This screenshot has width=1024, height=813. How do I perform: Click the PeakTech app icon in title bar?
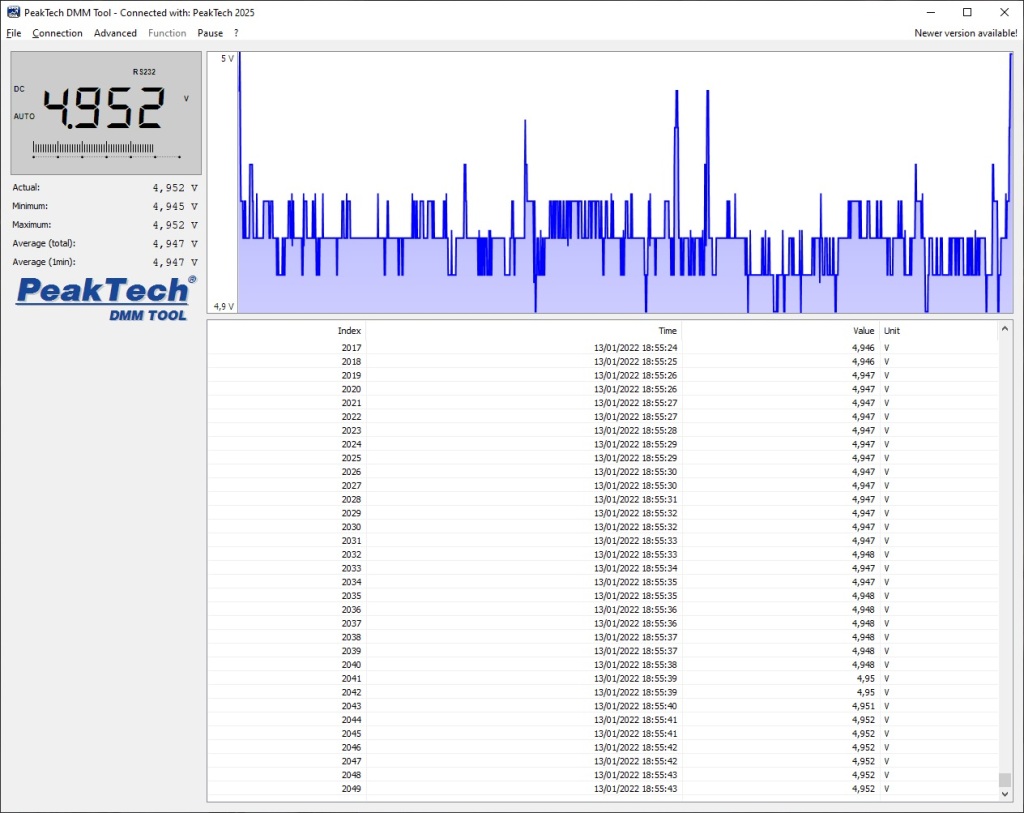pyautogui.click(x=13, y=12)
